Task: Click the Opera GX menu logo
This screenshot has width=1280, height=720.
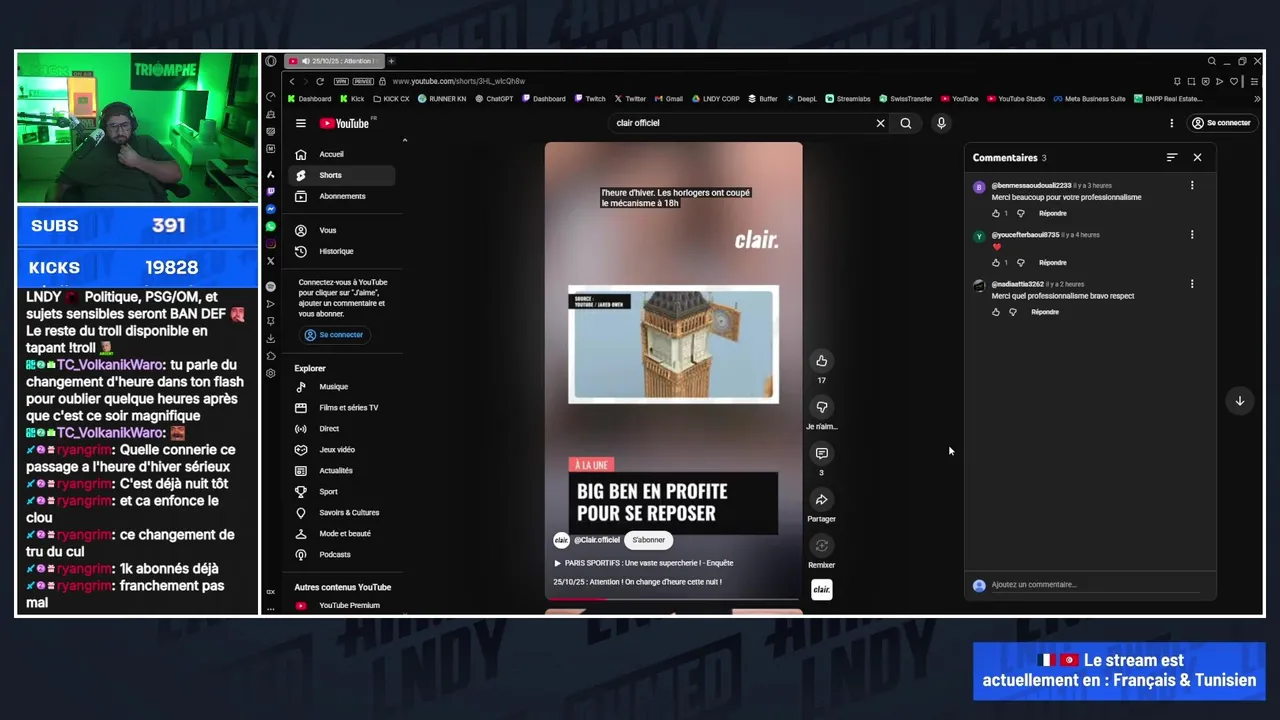Action: (270, 61)
